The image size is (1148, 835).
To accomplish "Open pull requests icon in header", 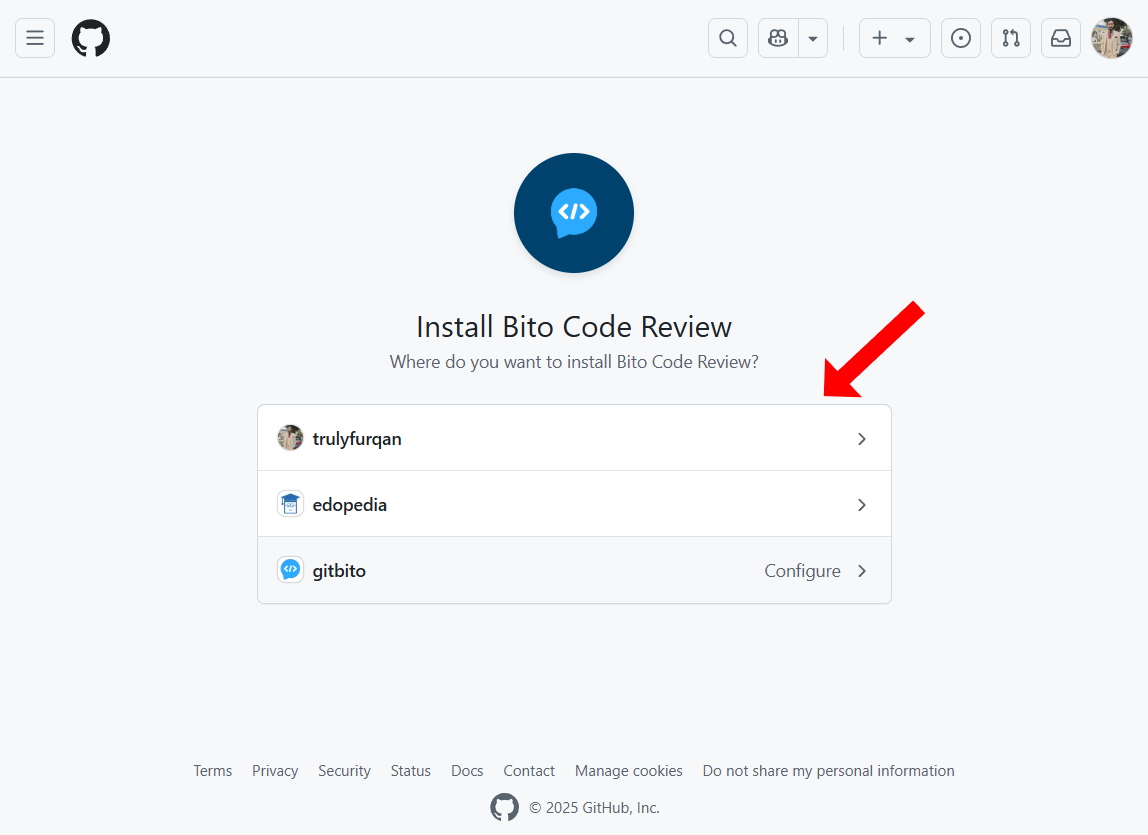I will pyautogui.click(x=1010, y=38).
